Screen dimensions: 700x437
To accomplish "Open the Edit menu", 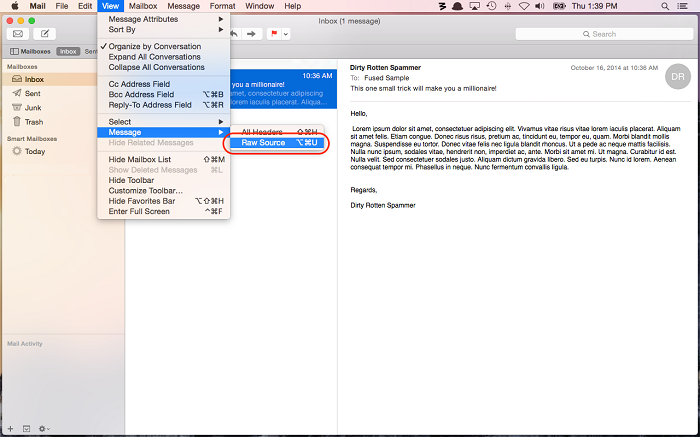I will (85, 6).
